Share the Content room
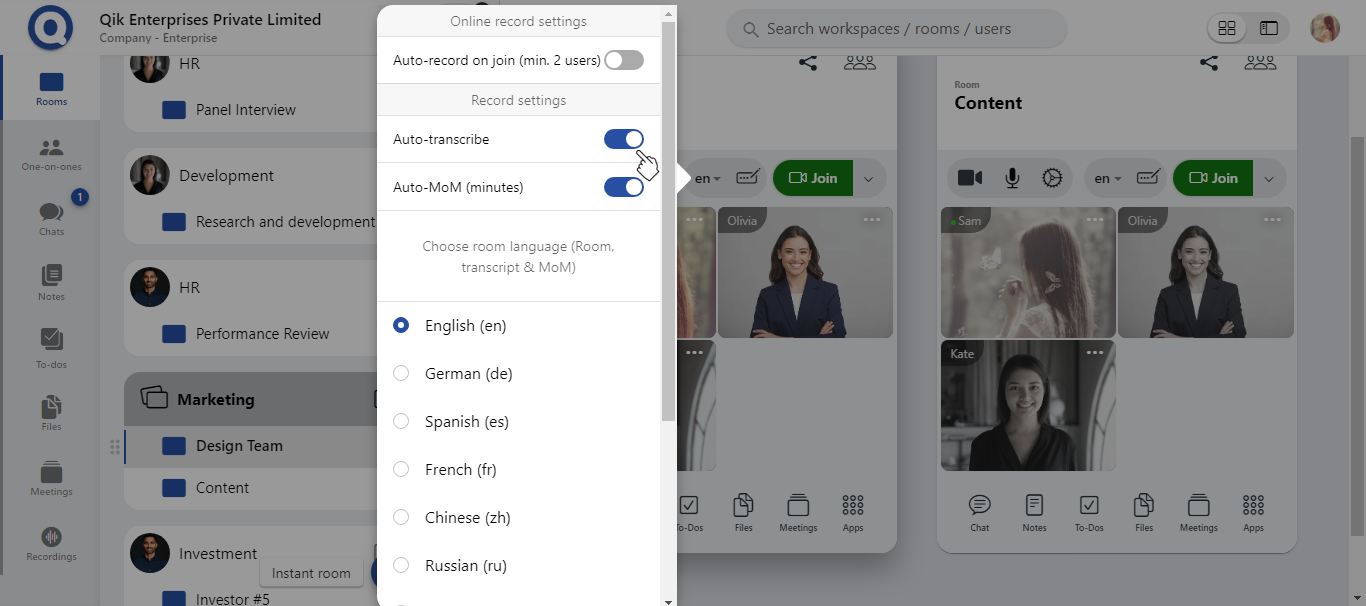This screenshot has width=1366, height=606. (x=1208, y=61)
